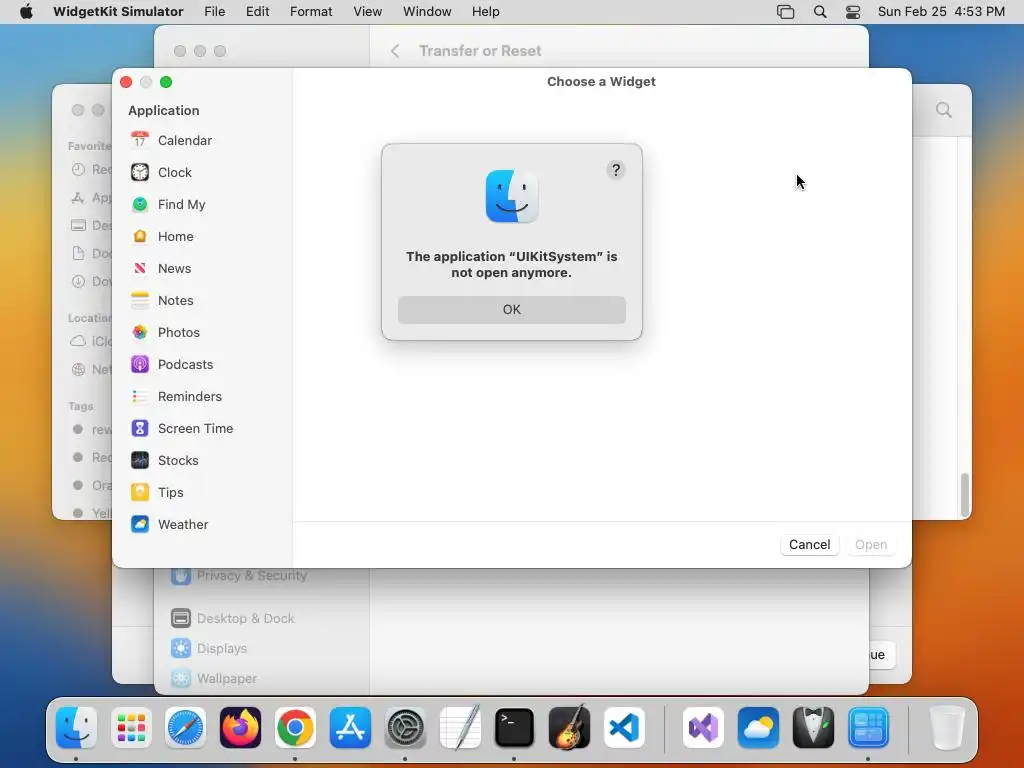Screen dimensions: 1024x768
Task: Open Control Center in menu bar
Action: coord(853,12)
